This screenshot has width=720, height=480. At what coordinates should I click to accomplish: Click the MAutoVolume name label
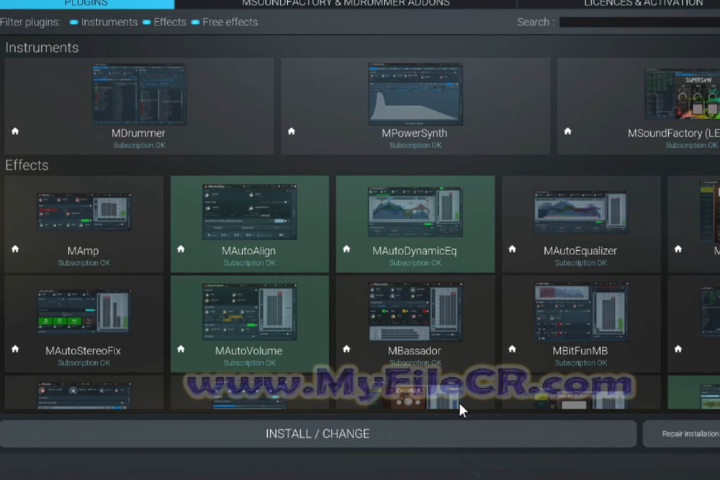pyautogui.click(x=249, y=351)
